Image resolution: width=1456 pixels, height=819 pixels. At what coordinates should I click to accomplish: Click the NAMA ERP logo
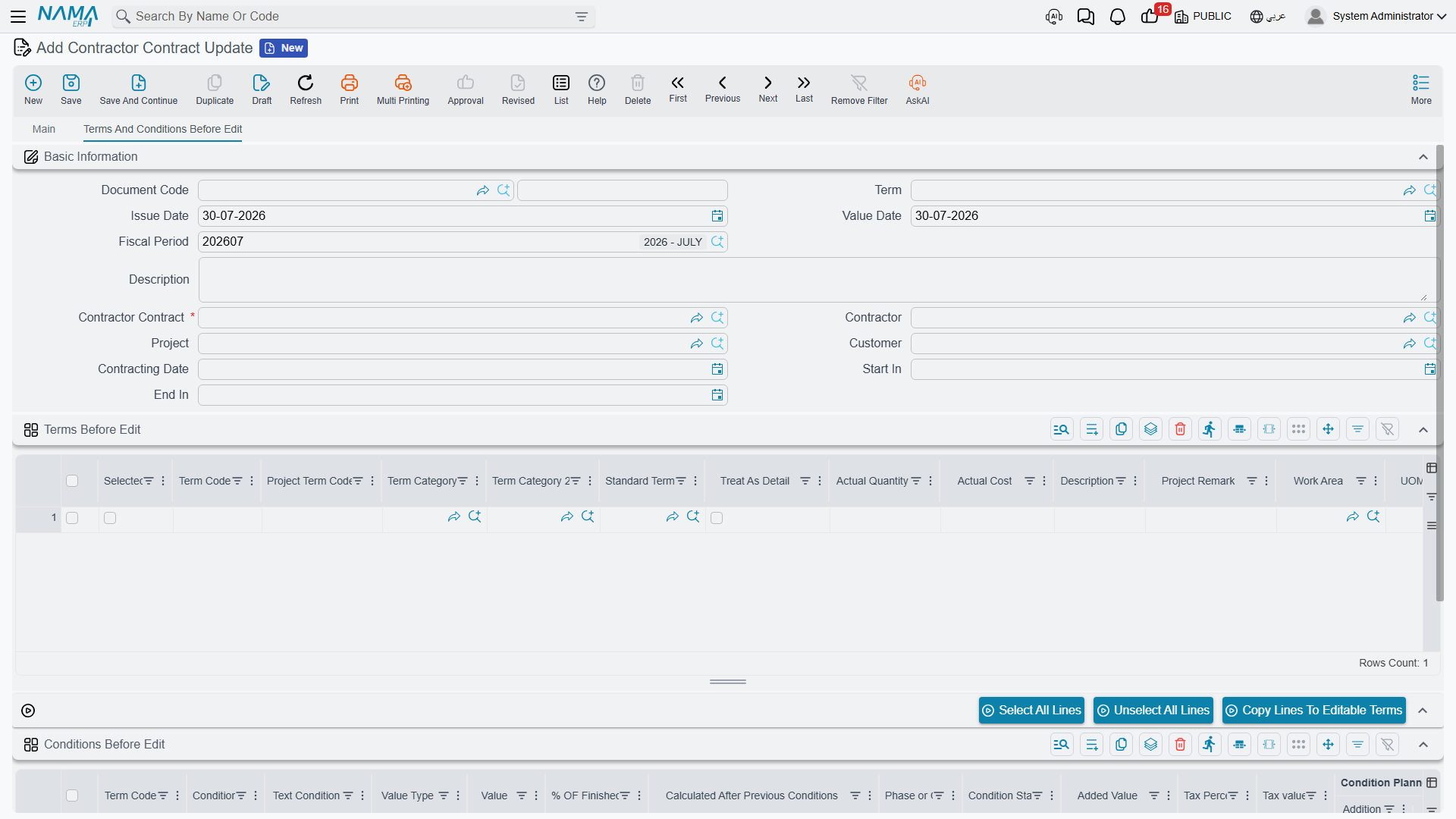68,16
